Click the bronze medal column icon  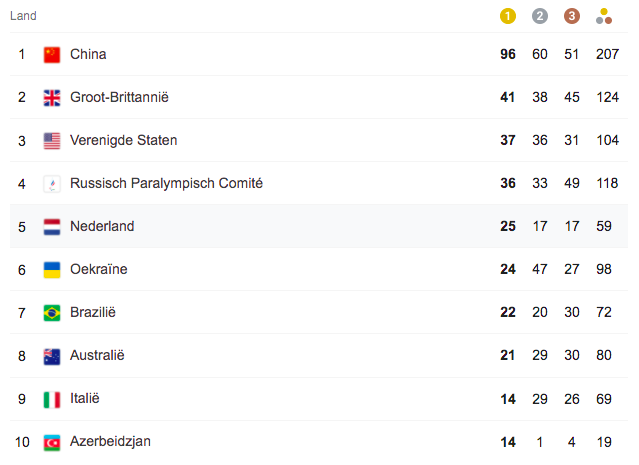tap(572, 16)
